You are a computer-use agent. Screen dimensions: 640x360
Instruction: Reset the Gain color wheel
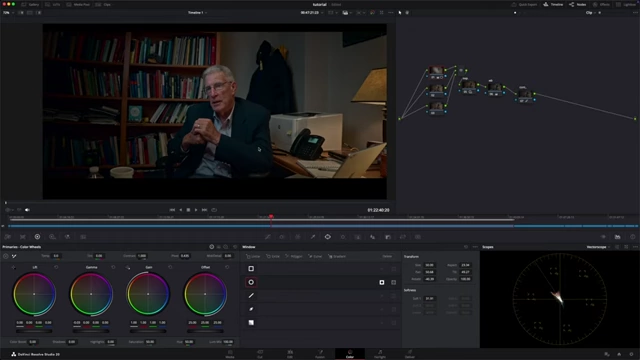pos(170,267)
